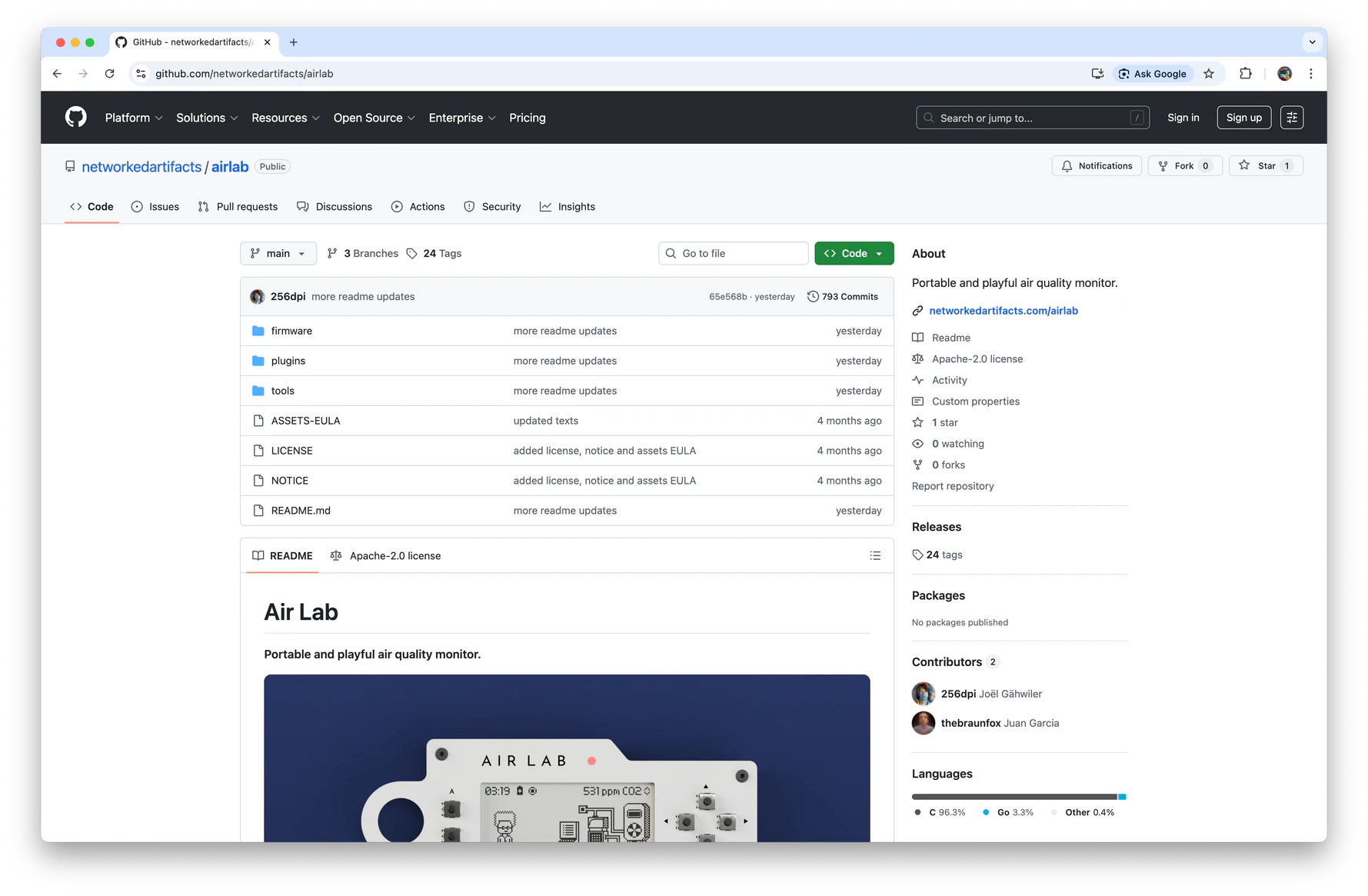Open the README.md file
The width and height of the screenshot is (1368, 896).
click(301, 511)
